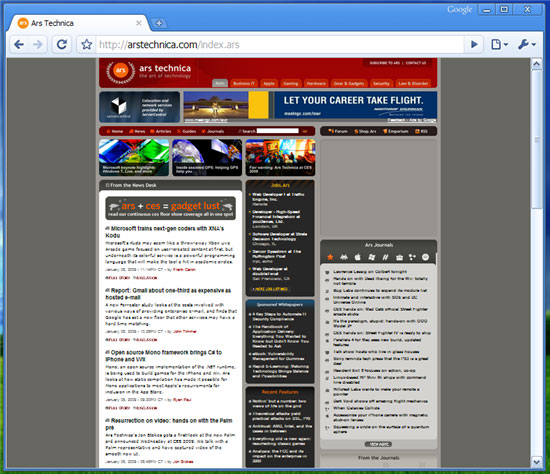Click the site Search input field
This screenshot has width=550, height=474.
pos(277,131)
